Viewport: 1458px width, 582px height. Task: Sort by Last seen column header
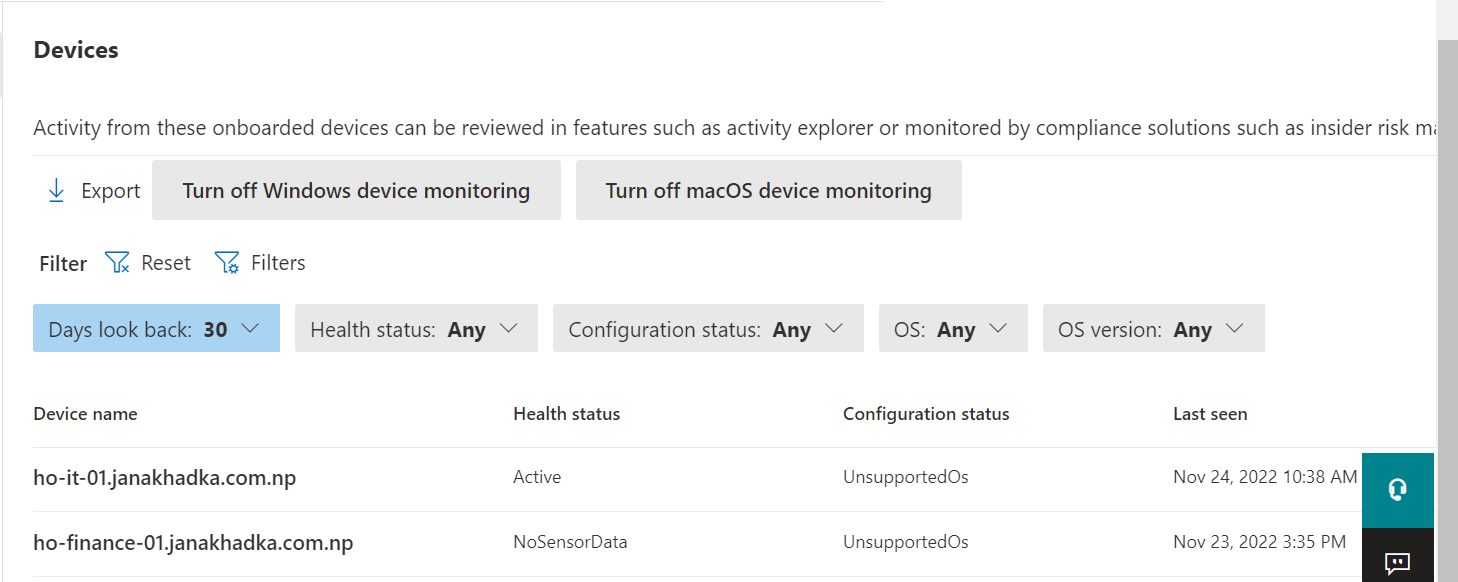(x=1210, y=414)
